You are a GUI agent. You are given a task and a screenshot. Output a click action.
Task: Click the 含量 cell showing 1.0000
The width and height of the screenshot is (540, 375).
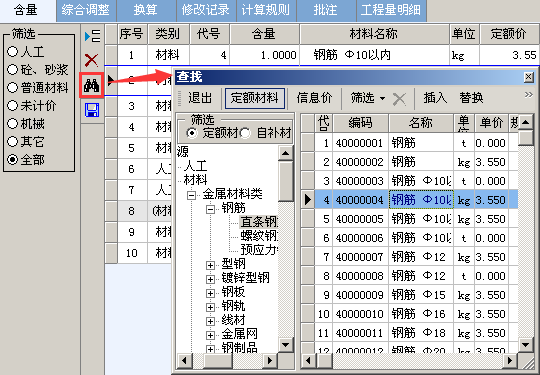pyautogui.click(x=264, y=55)
